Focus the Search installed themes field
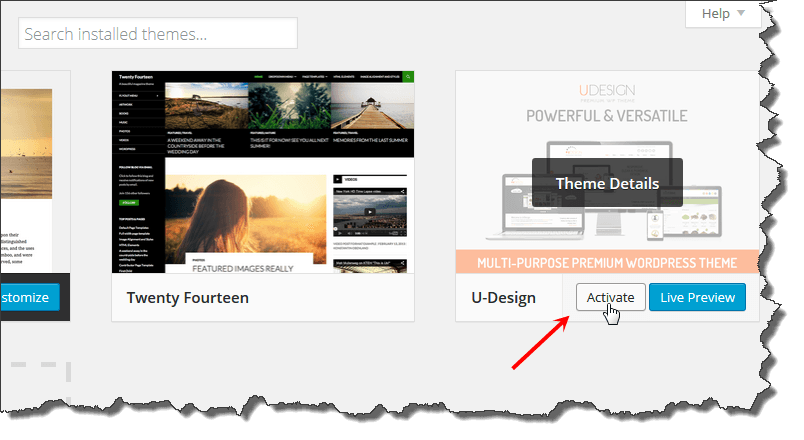Screen dimensions: 804x440 tap(158, 33)
